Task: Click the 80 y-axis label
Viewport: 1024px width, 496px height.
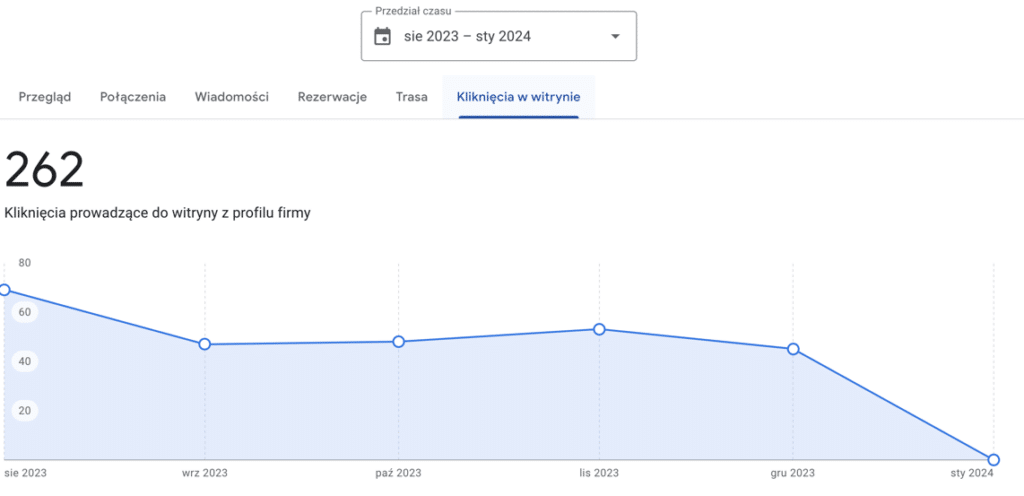Action: click(x=25, y=263)
